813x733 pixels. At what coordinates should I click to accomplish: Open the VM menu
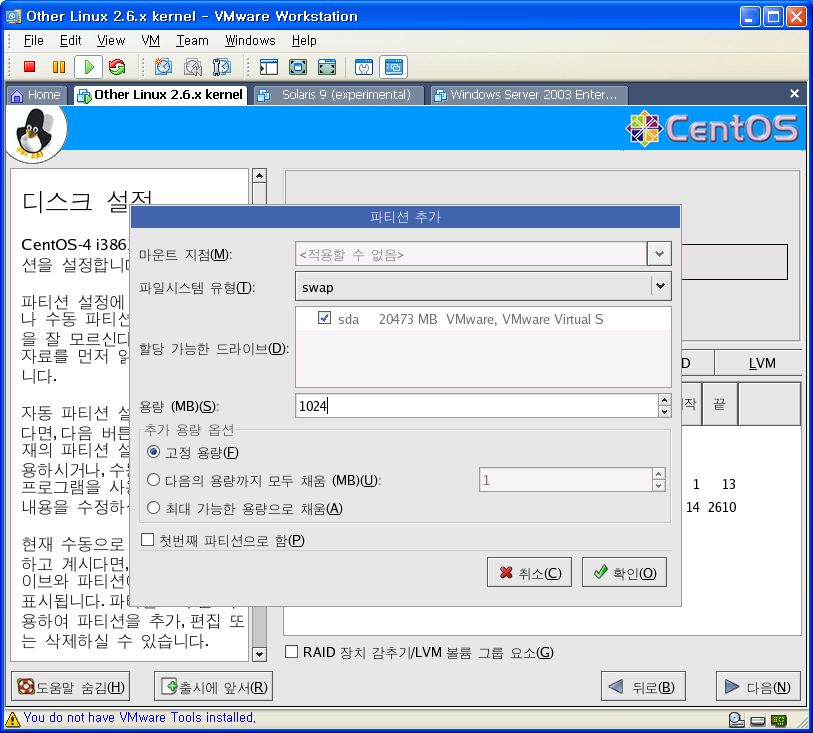coord(150,40)
